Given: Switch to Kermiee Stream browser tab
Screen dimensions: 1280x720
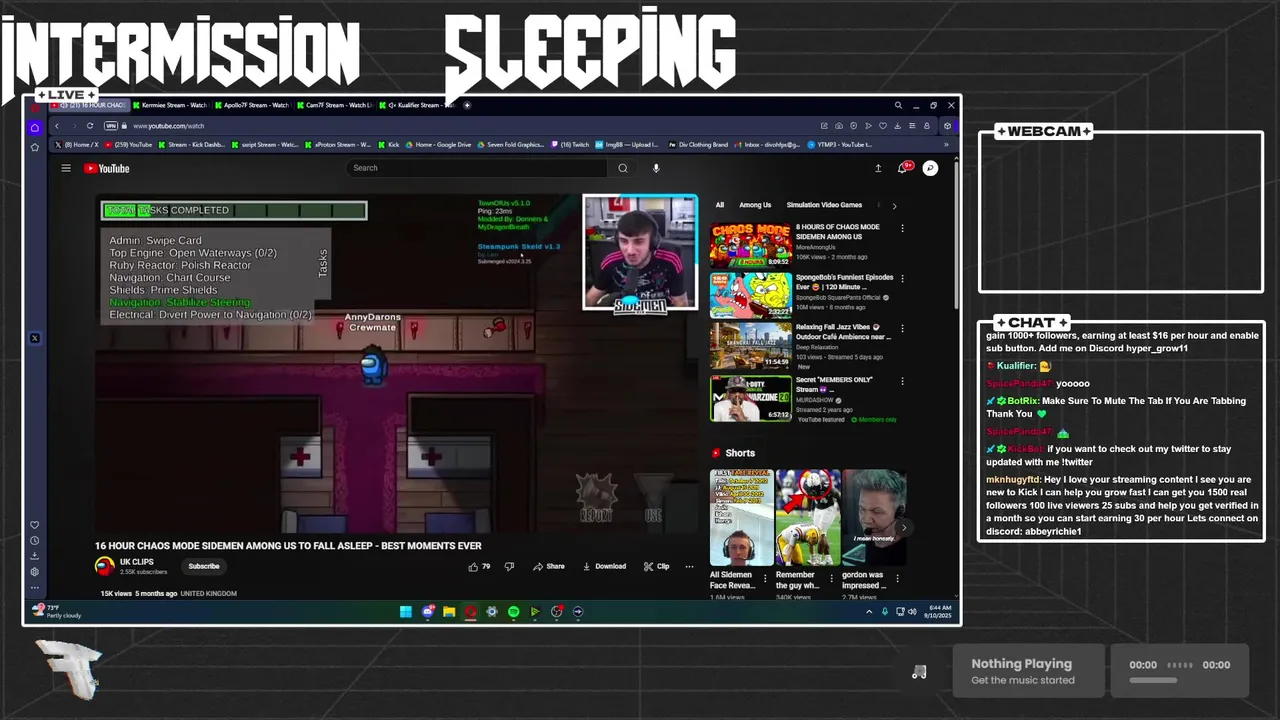Looking at the screenshot, I should pos(169,105).
